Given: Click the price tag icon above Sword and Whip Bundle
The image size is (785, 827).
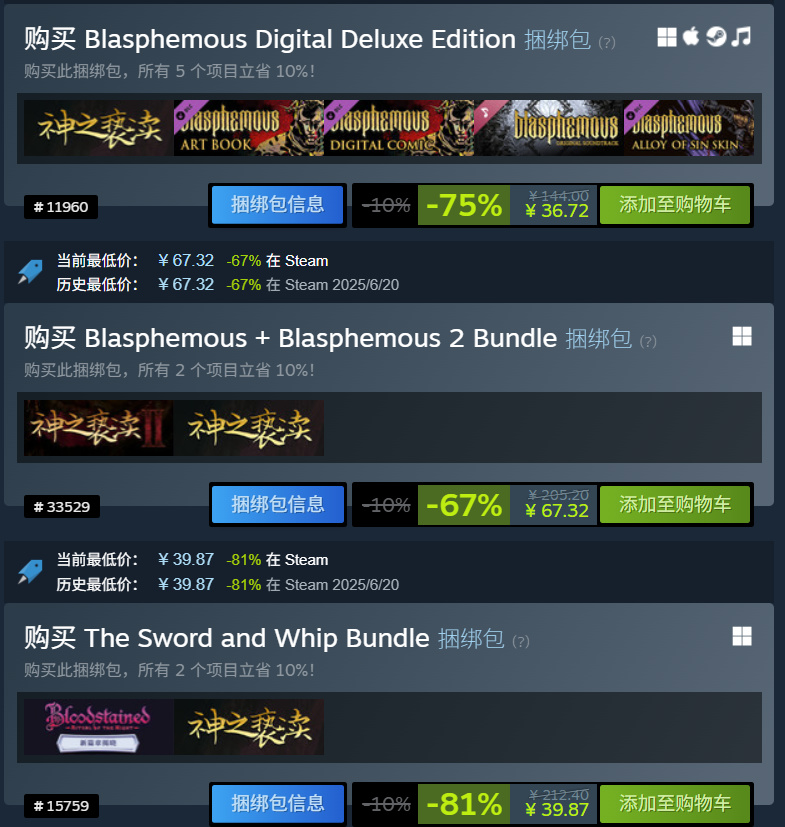Looking at the screenshot, I should point(30,571).
